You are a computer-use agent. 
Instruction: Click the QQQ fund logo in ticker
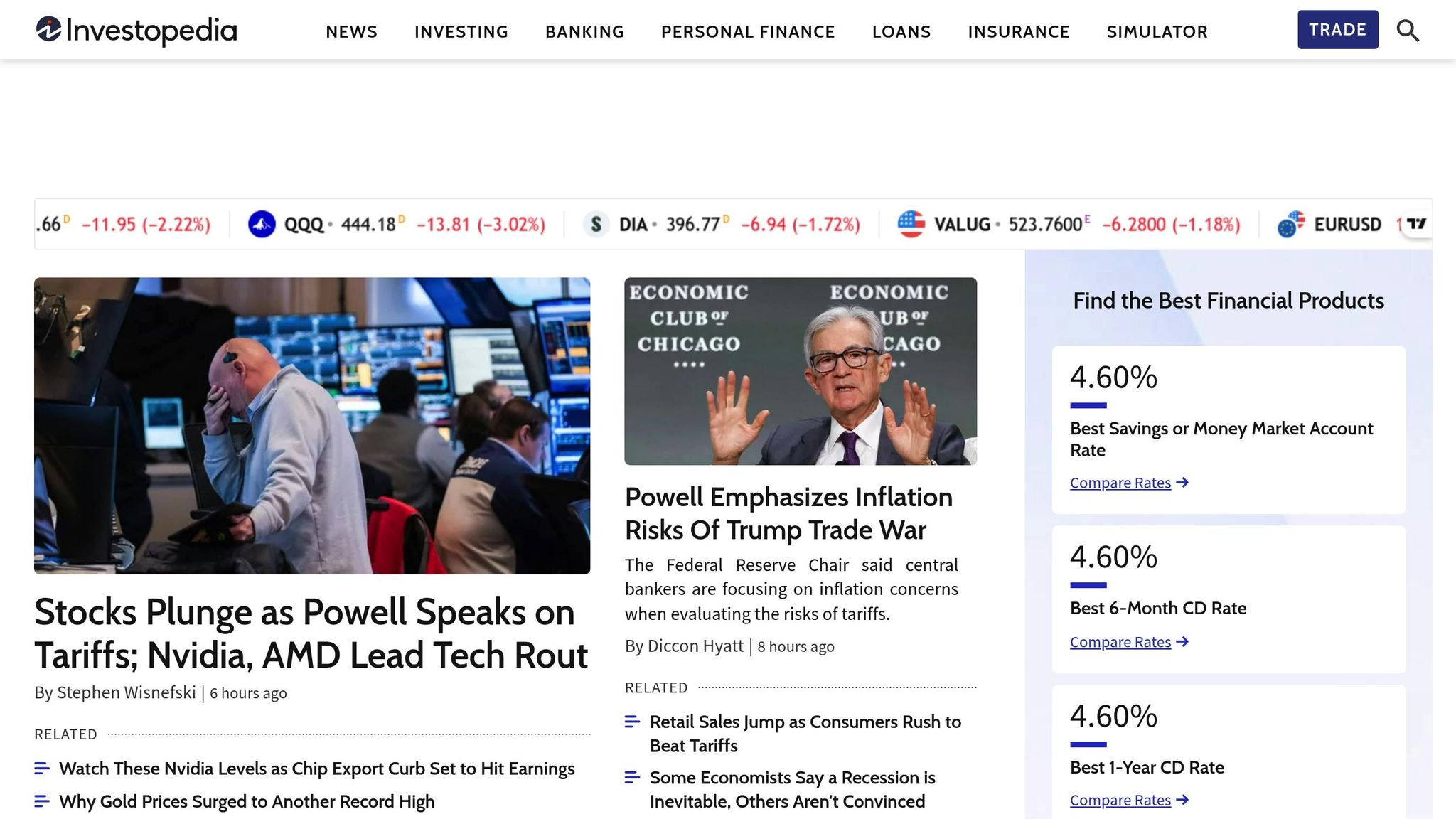(261, 223)
